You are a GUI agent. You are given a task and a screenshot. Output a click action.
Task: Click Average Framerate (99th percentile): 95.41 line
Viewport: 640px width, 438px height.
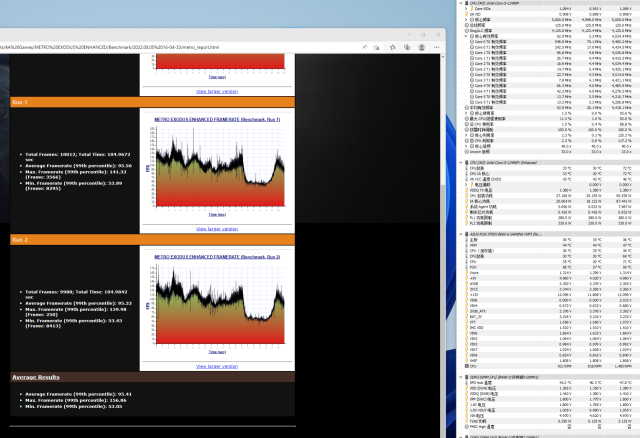click(x=78, y=394)
